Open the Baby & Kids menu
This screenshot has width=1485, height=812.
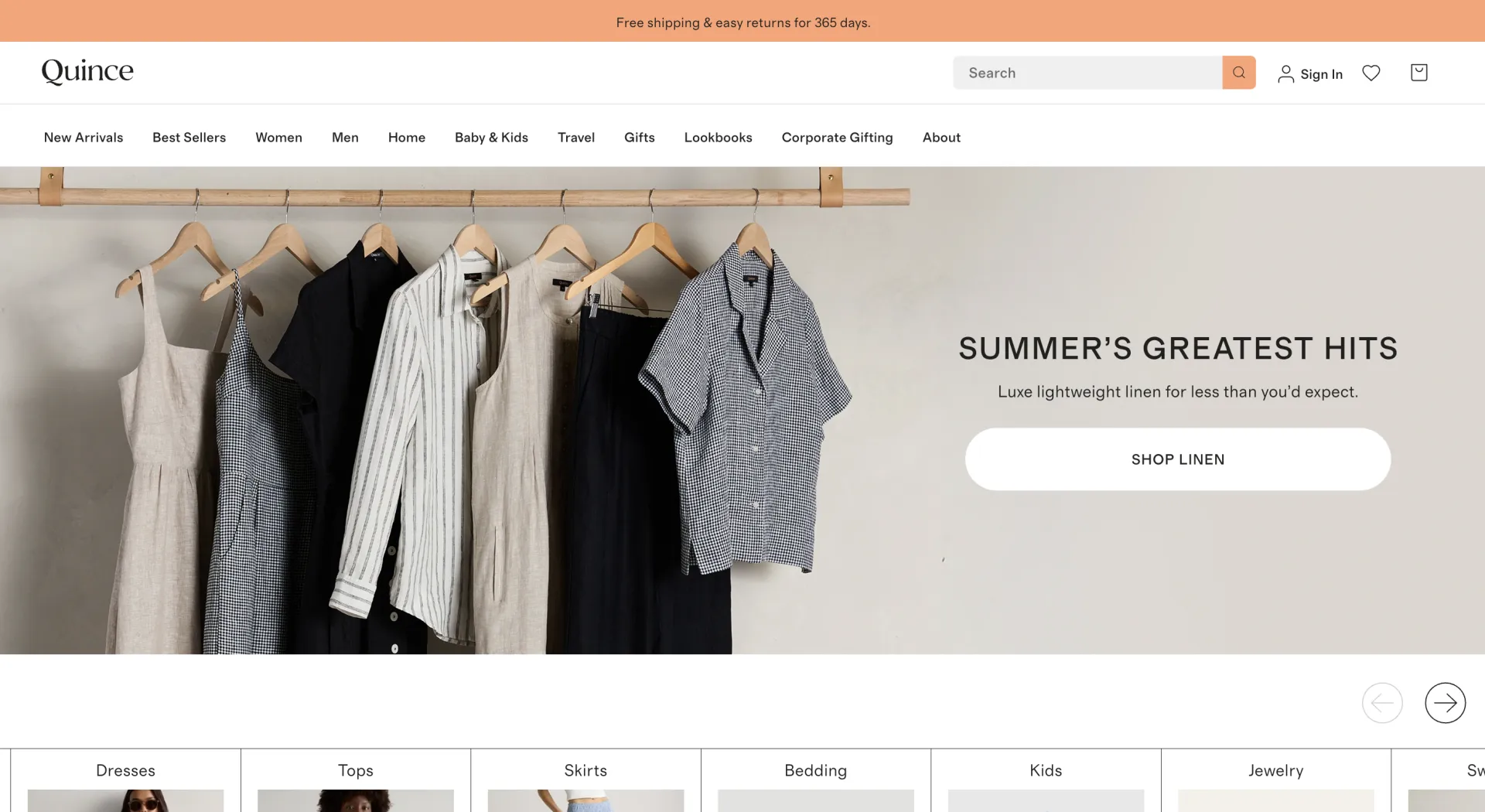tap(491, 137)
